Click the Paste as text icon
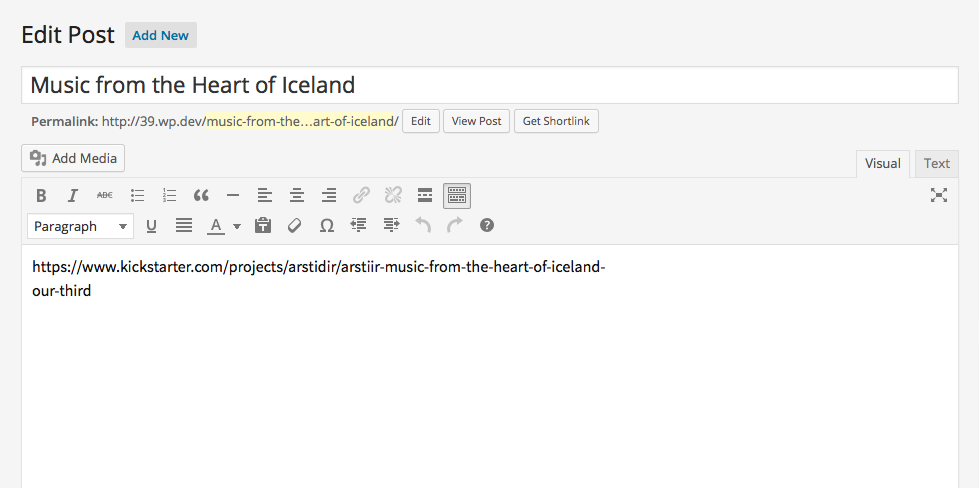This screenshot has width=979, height=488. click(x=263, y=226)
